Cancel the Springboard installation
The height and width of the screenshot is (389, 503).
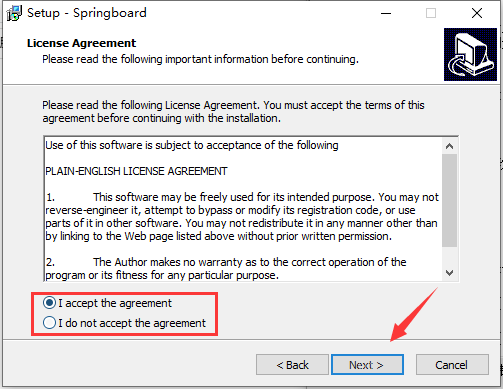[452, 365]
